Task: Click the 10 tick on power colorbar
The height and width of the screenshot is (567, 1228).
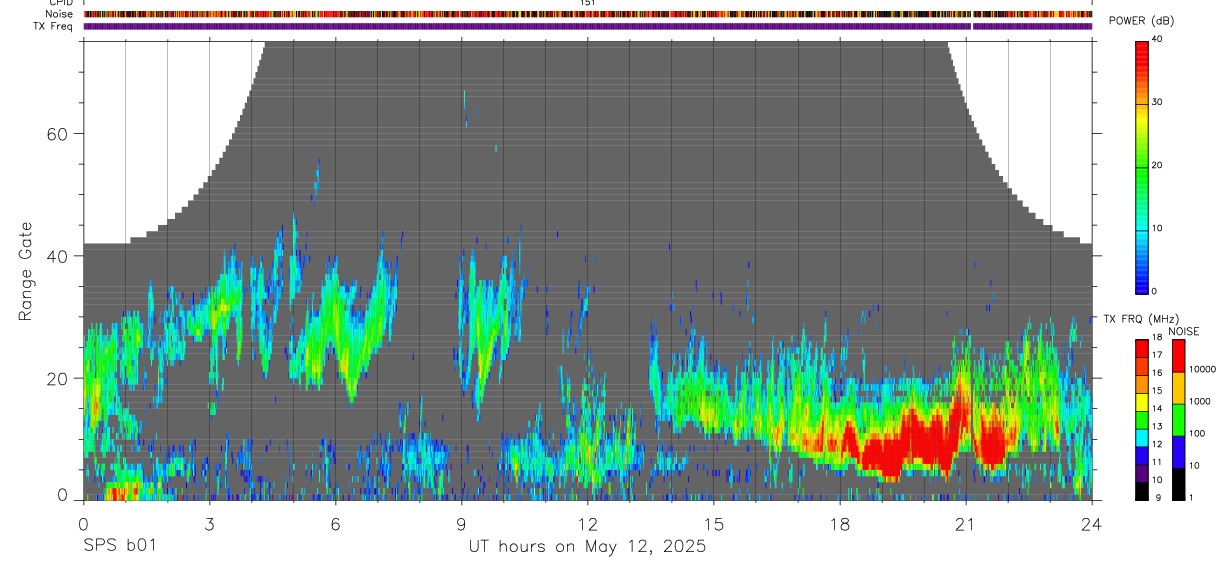Action: click(x=1158, y=228)
